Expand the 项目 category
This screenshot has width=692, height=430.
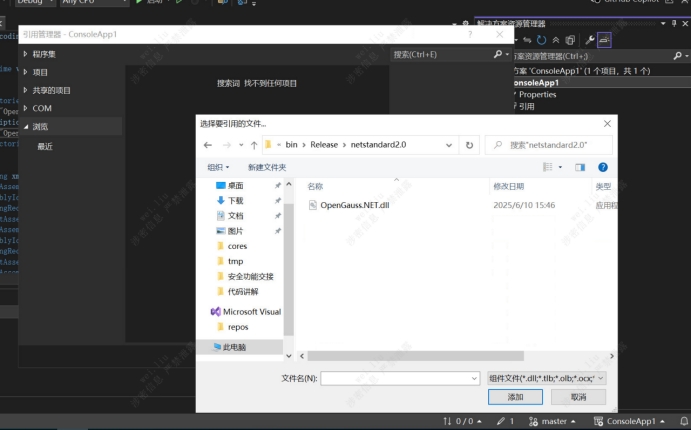click(25, 72)
